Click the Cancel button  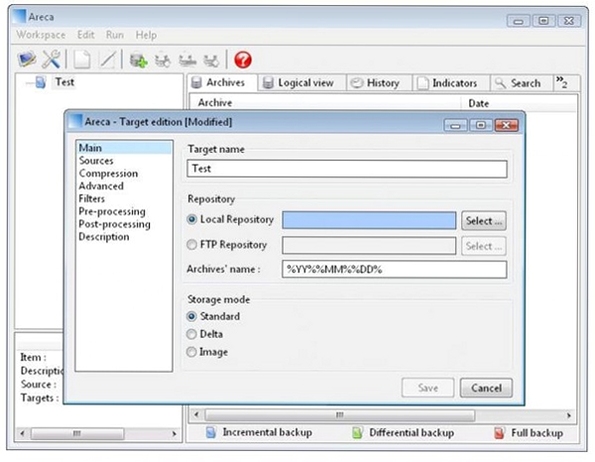pyautogui.click(x=486, y=388)
